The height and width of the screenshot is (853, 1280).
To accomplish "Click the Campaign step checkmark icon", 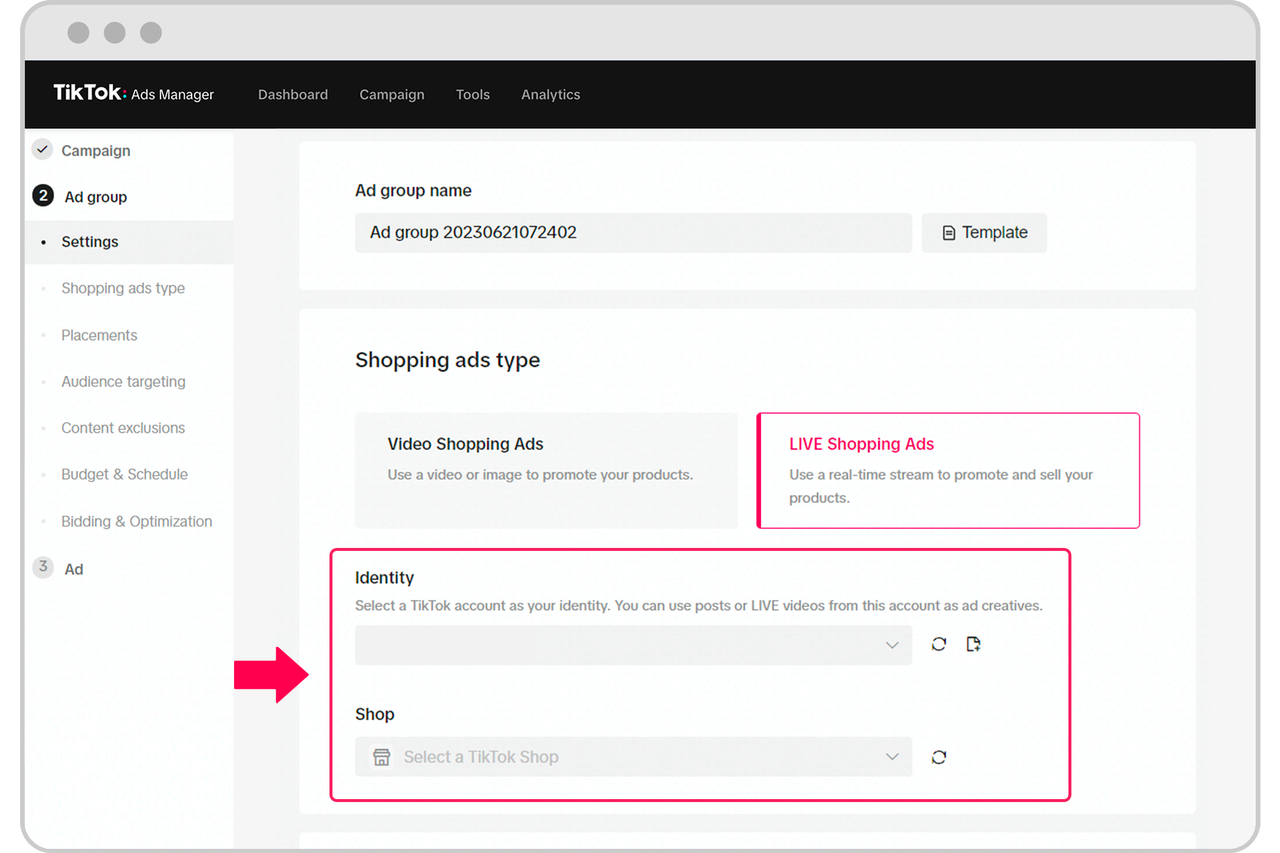I will click(x=42, y=149).
